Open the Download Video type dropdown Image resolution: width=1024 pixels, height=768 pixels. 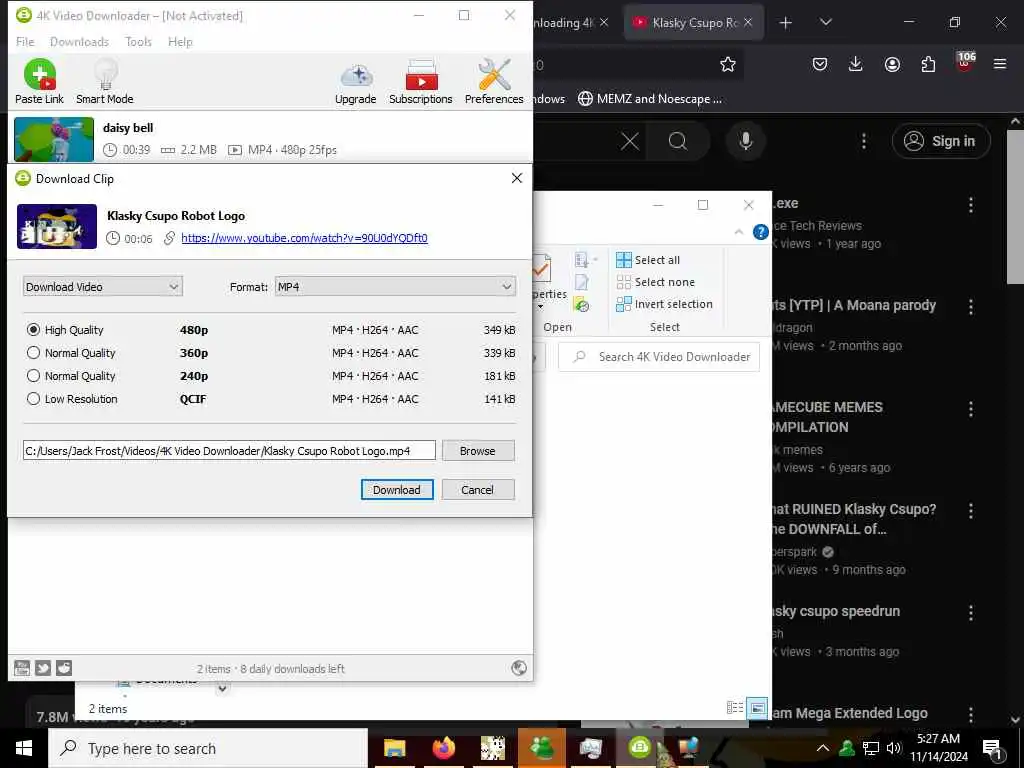coord(103,287)
